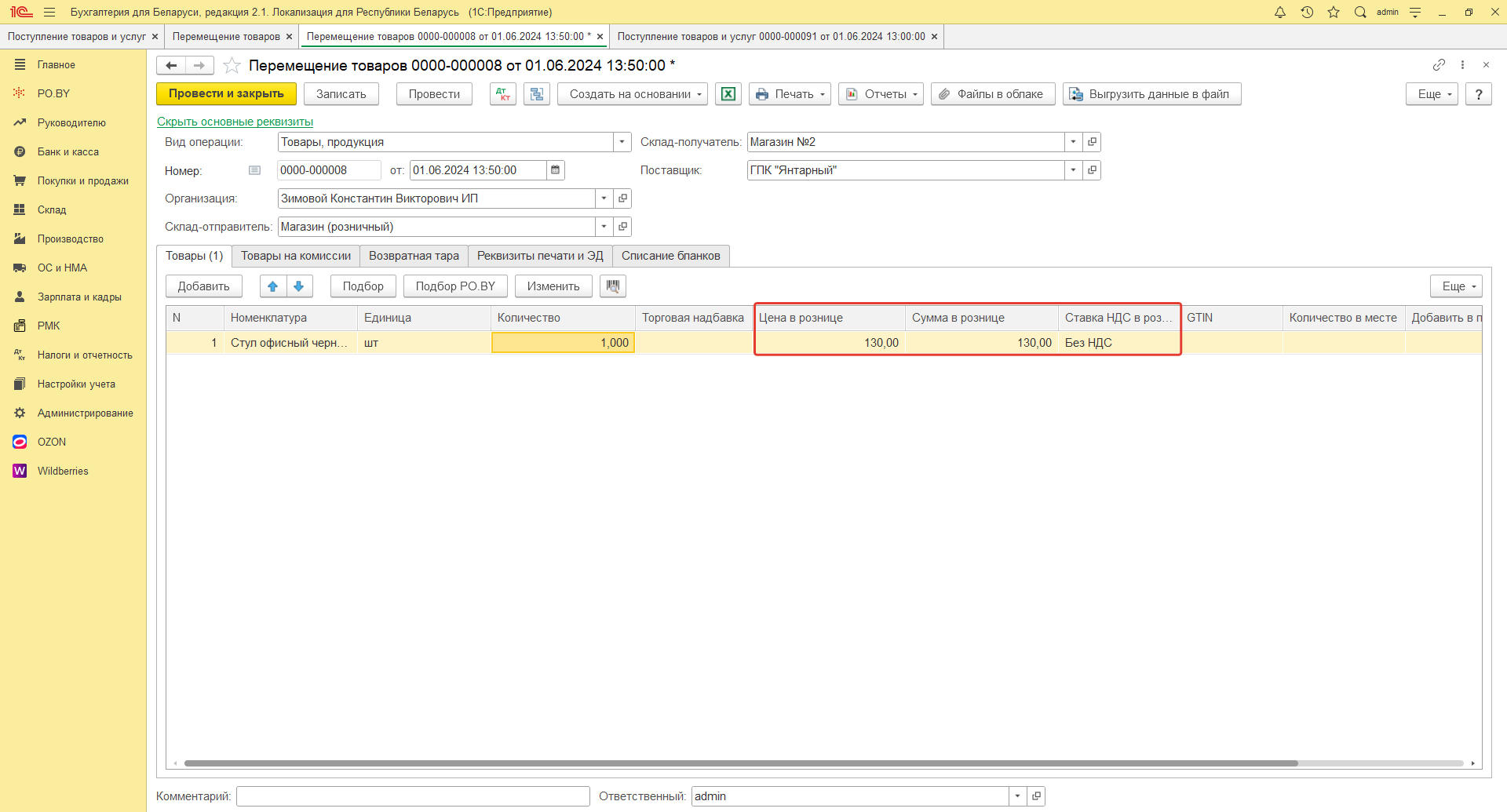Screen dimensions: 1507x812
Task: Expand Организация dropdown list
Action: click(x=604, y=198)
